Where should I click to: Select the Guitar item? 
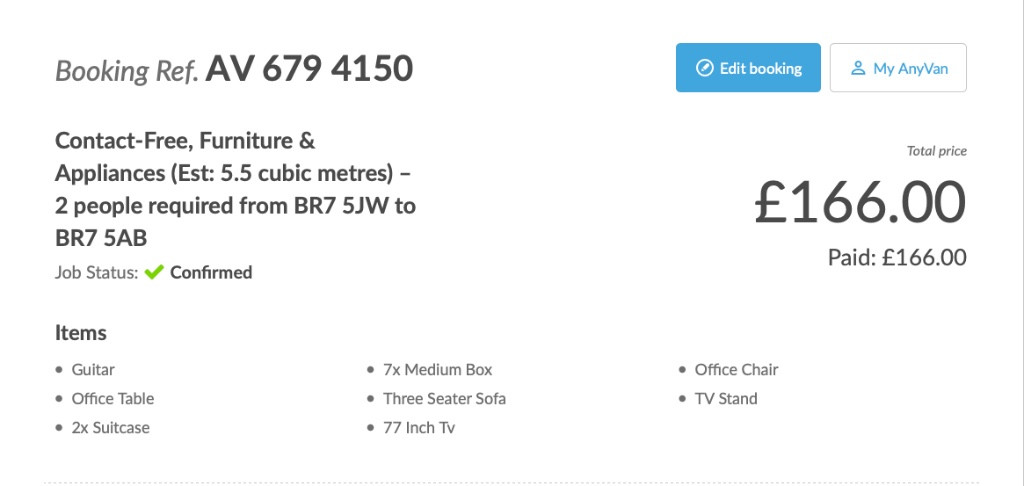(x=93, y=370)
